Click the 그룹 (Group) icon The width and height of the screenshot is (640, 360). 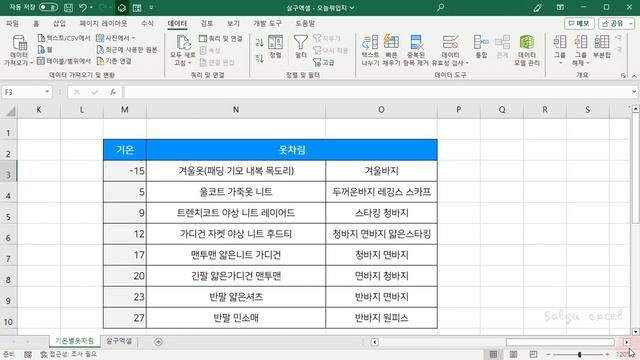pos(560,42)
